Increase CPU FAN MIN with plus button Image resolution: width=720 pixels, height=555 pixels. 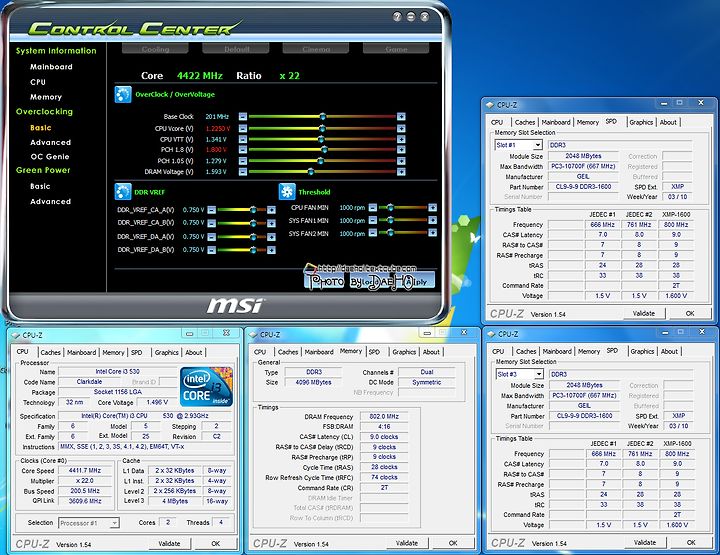click(x=433, y=207)
